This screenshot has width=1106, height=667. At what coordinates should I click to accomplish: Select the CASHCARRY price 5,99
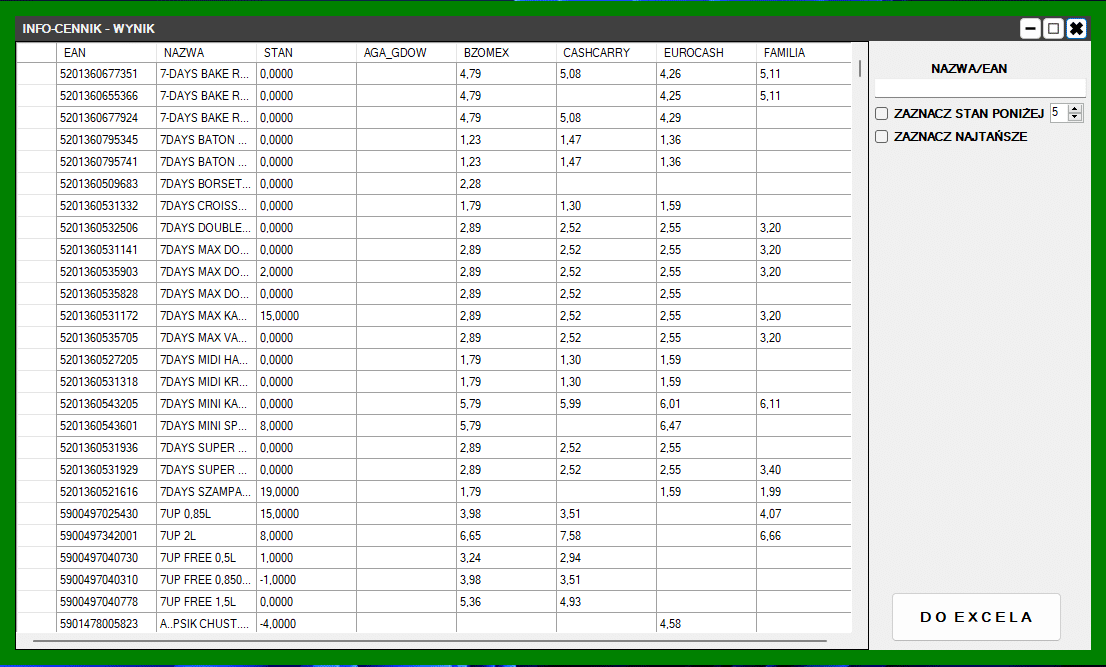(x=606, y=404)
